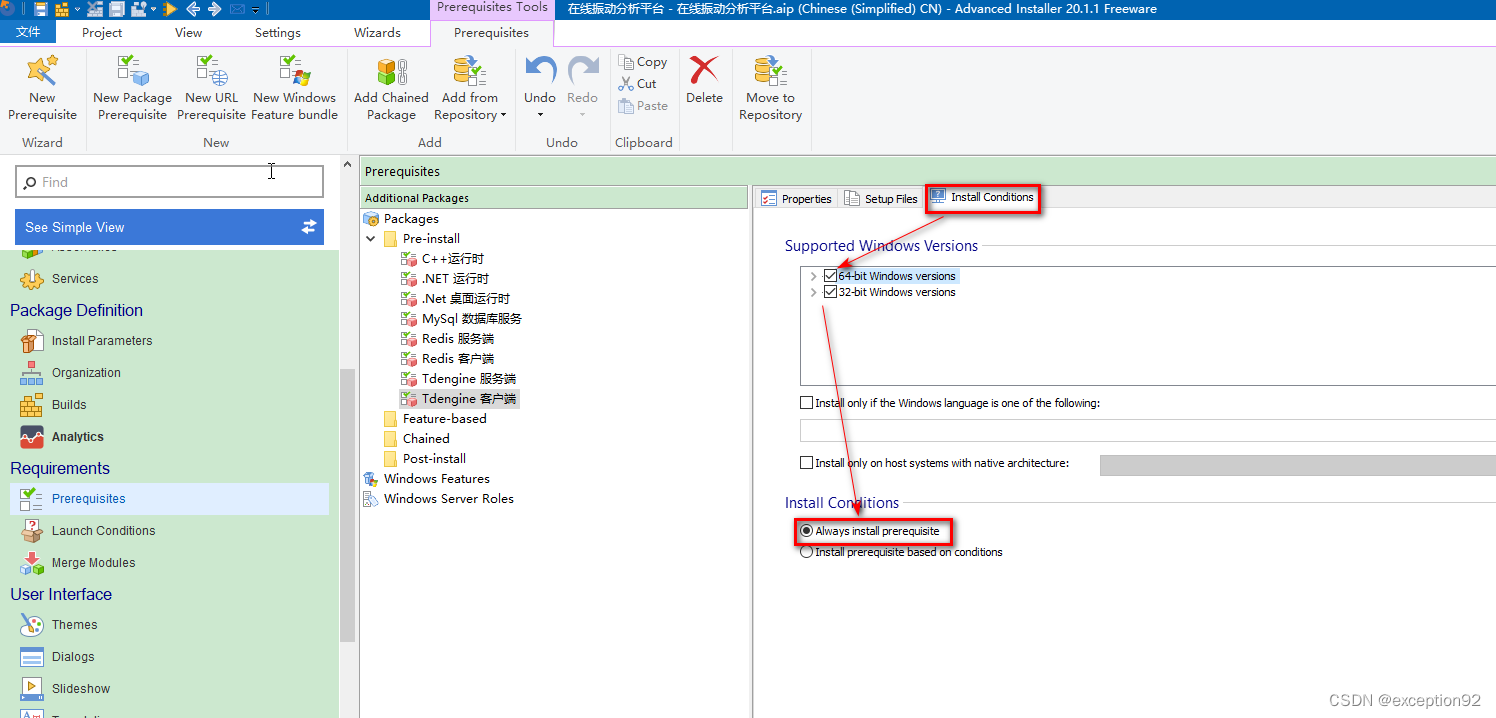The image size is (1496, 718).
Task: Select the Prerequisites ribbon tab
Action: [x=491, y=32]
